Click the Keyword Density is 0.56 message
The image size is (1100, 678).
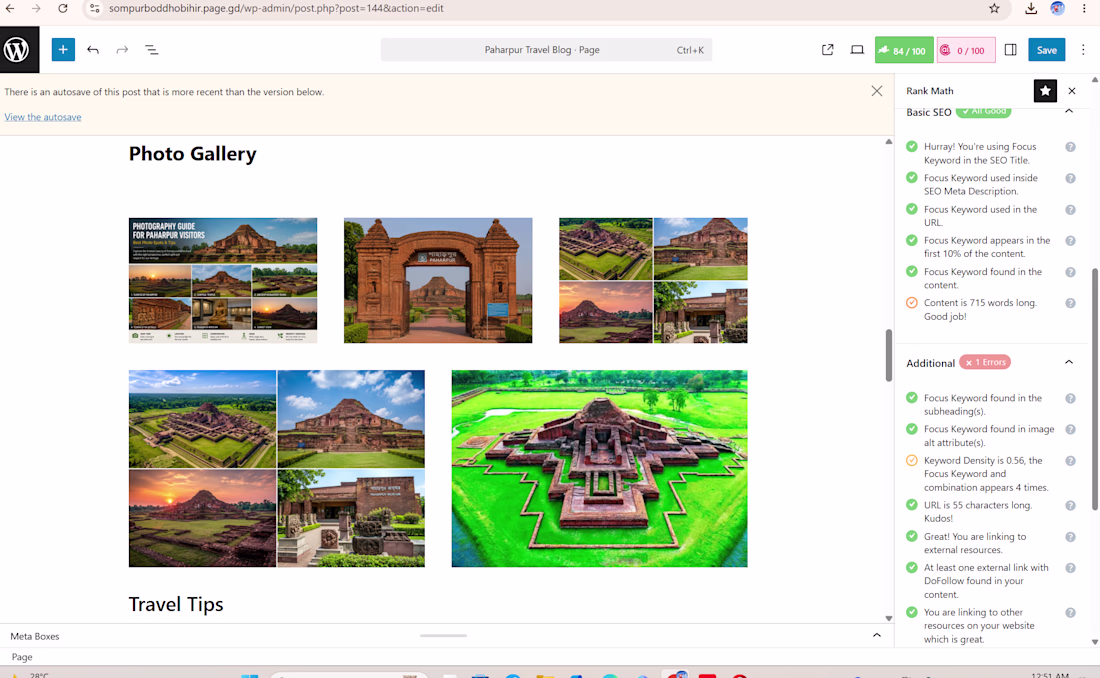coord(986,474)
